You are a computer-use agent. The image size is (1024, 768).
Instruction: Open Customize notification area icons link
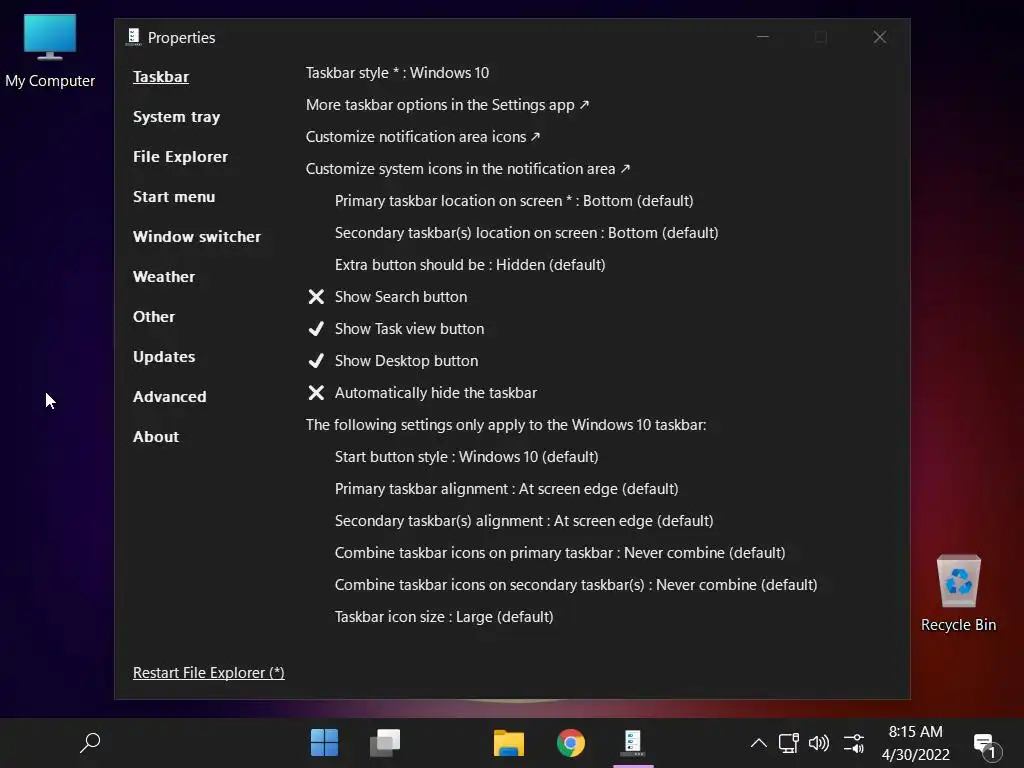click(423, 136)
